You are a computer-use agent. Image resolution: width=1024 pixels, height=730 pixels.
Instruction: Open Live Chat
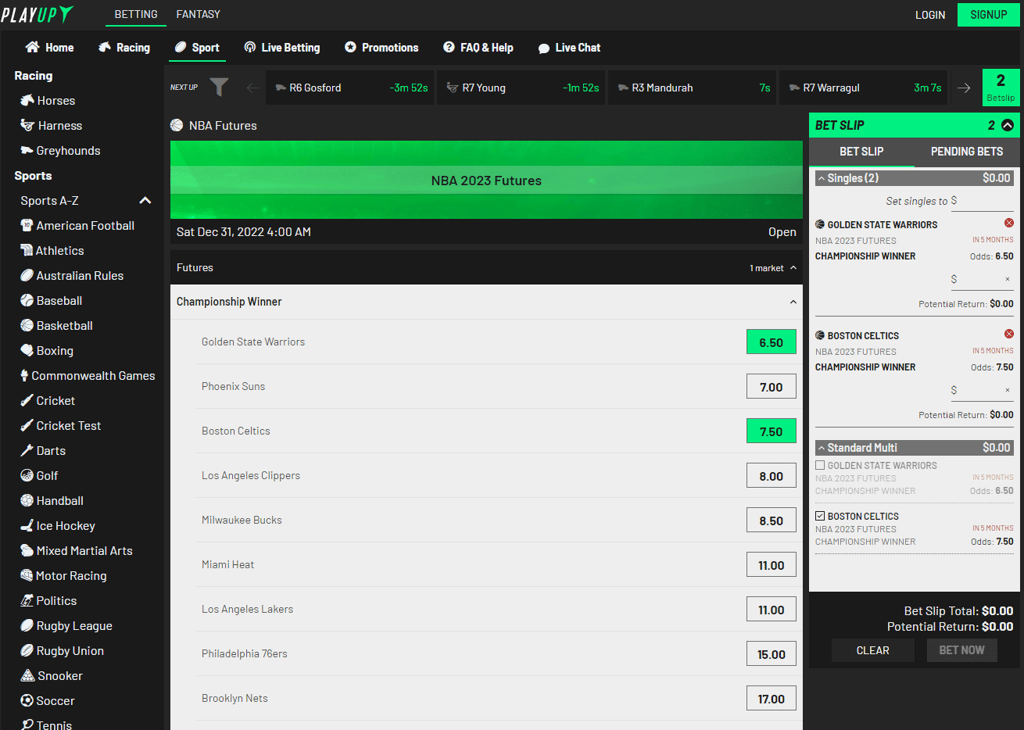(x=569, y=48)
